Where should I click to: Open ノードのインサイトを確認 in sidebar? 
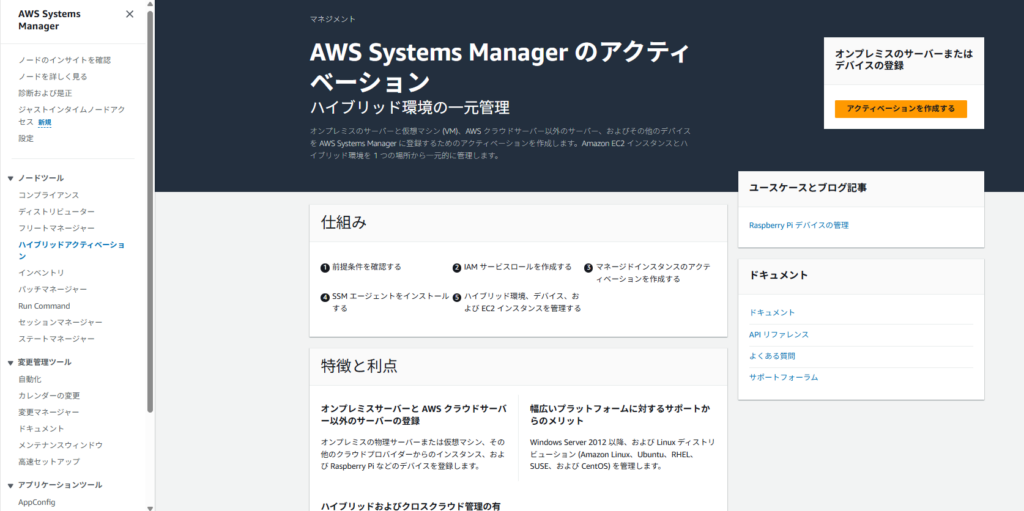pyautogui.click(x=65, y=60)
